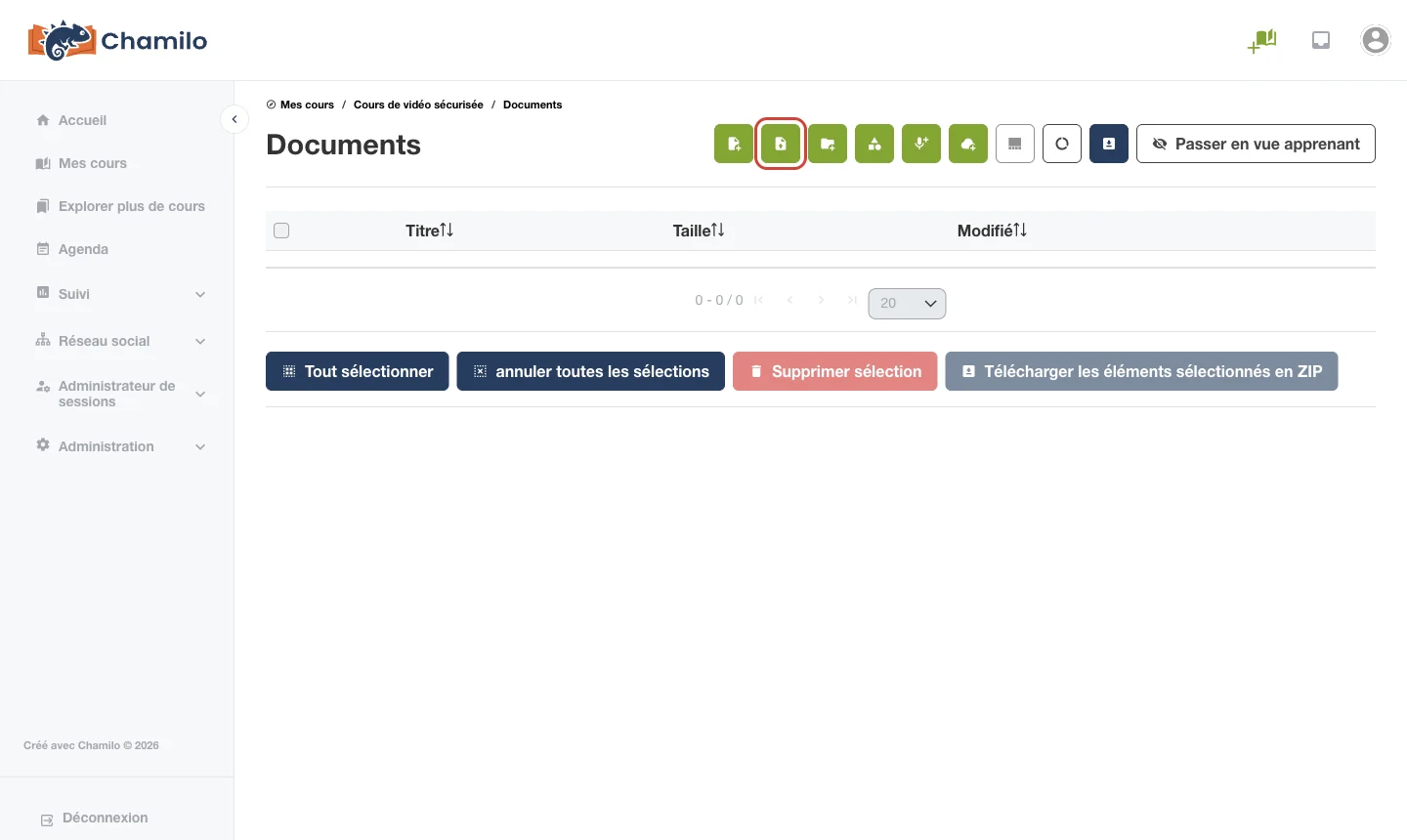This screenshot has height=840, width=1407.
Task: Expand the Réseau social submenu chevron
Action: [x=200, y=341]
